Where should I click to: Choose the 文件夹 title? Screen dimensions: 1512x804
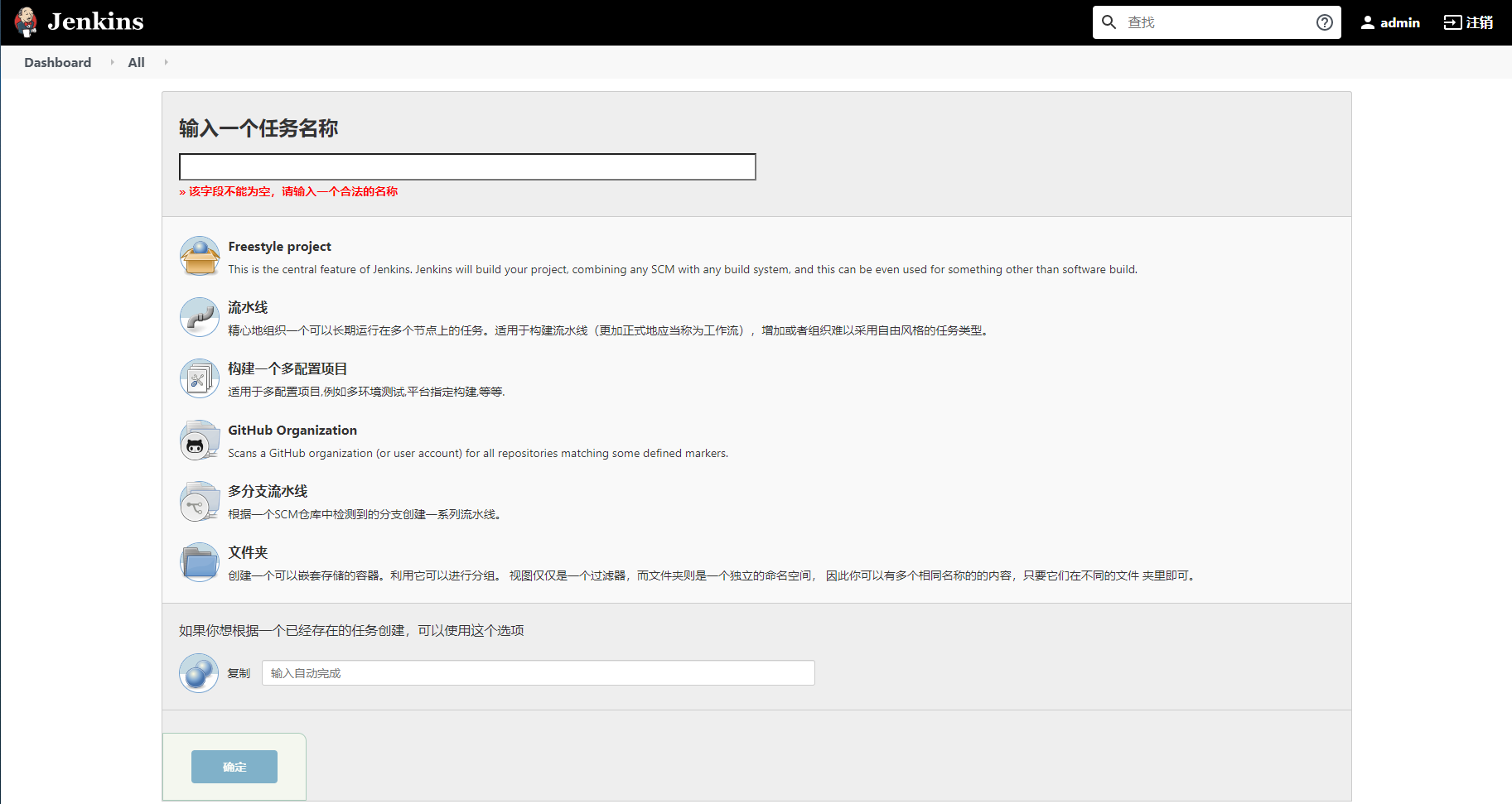(x=248, y=552)
